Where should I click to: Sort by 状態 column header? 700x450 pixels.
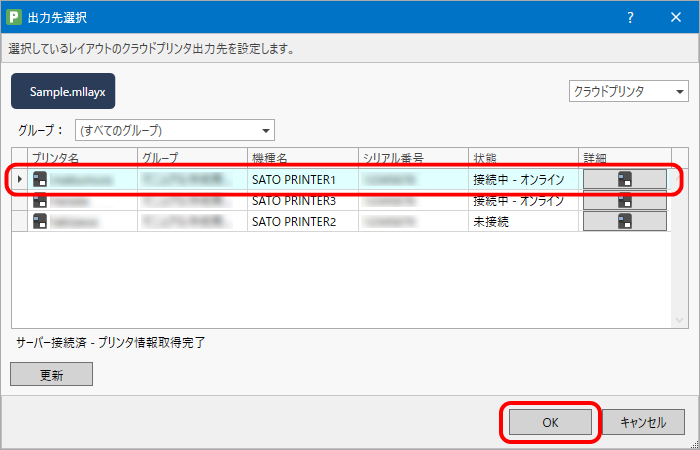click(x=523, y=158)
